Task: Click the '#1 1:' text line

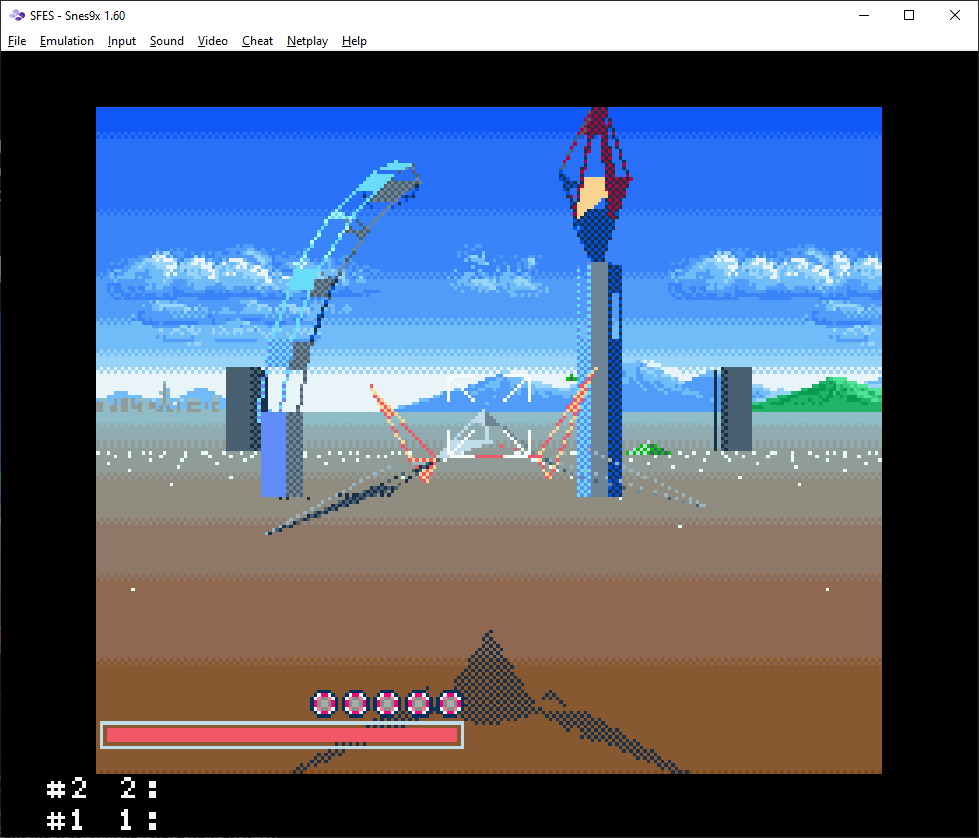Action: click(x=102, y=820)
